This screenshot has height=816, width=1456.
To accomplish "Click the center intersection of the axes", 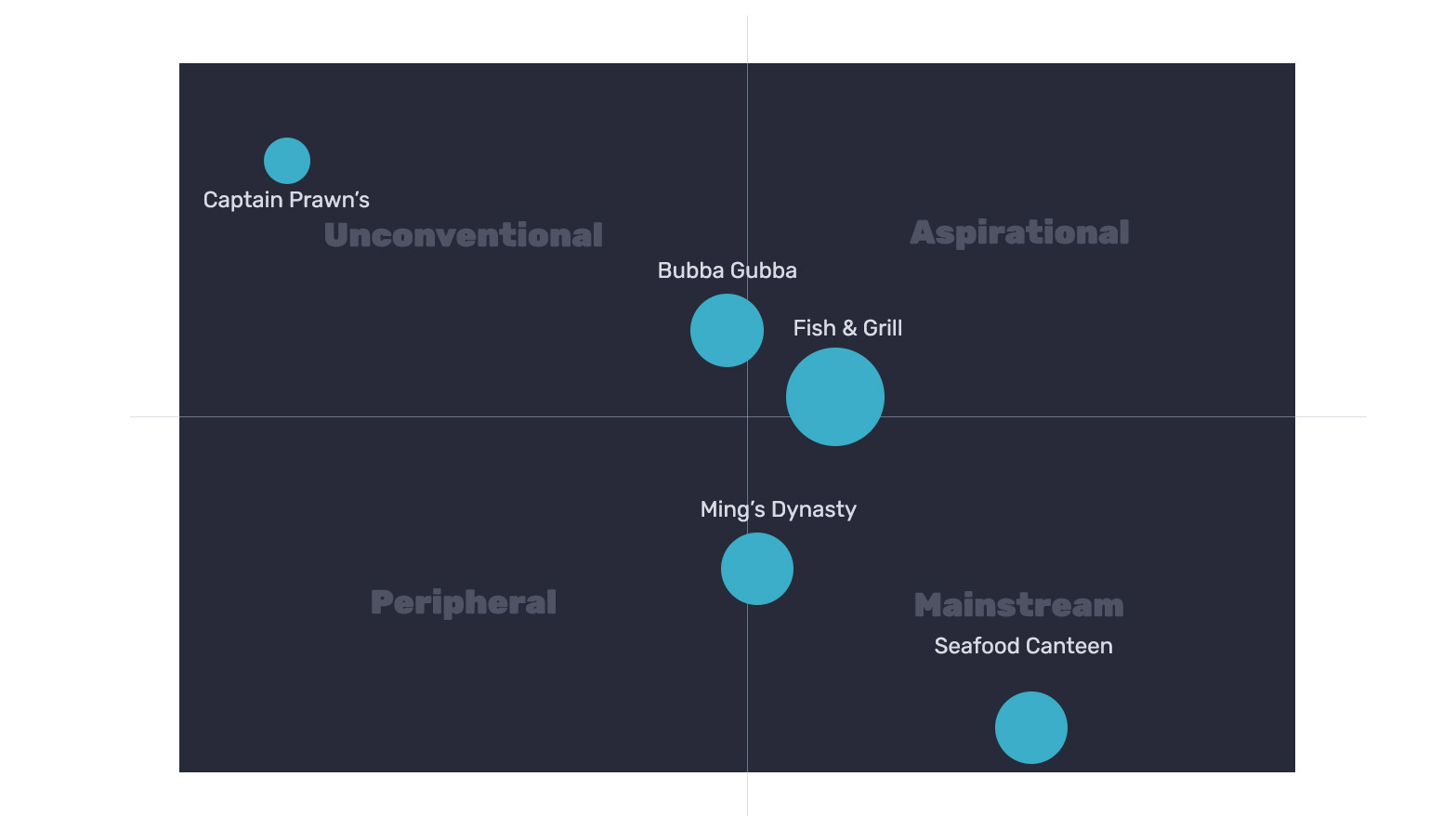I will 747,416.
